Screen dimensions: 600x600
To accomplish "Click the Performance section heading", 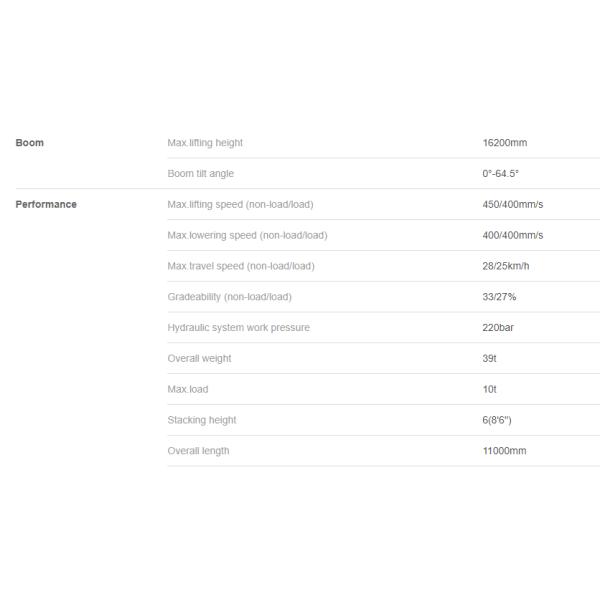I will click(x=46, y=205).
